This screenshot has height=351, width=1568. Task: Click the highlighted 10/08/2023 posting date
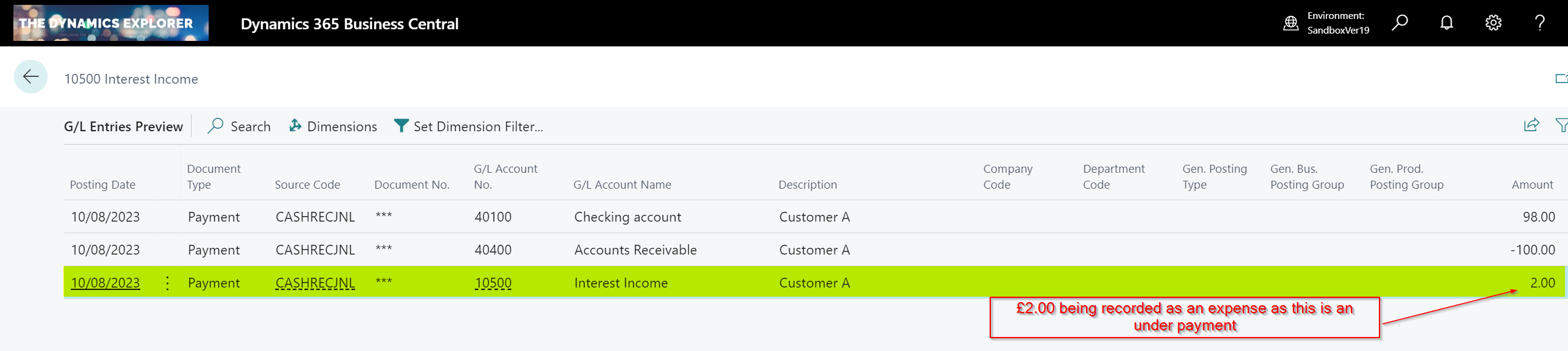click(x=105, y=283)
